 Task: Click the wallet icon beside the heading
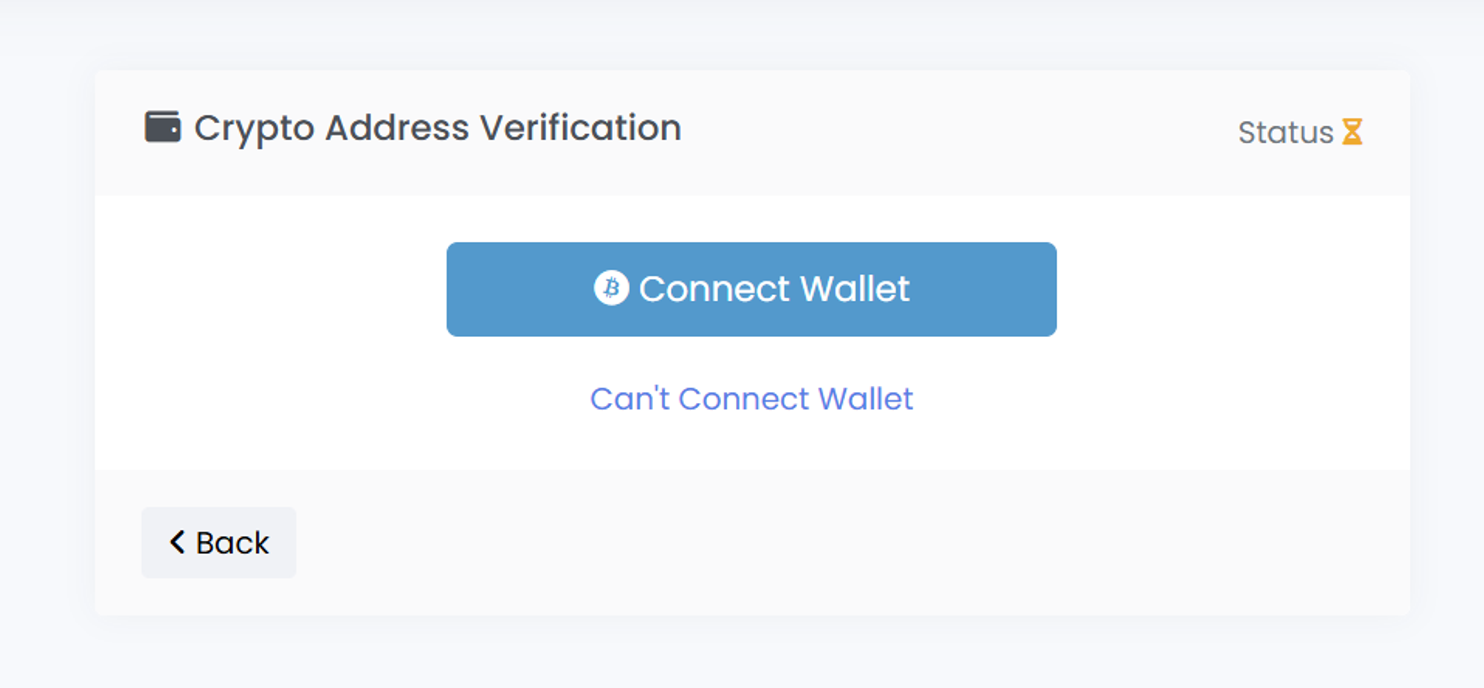[162, 128]
